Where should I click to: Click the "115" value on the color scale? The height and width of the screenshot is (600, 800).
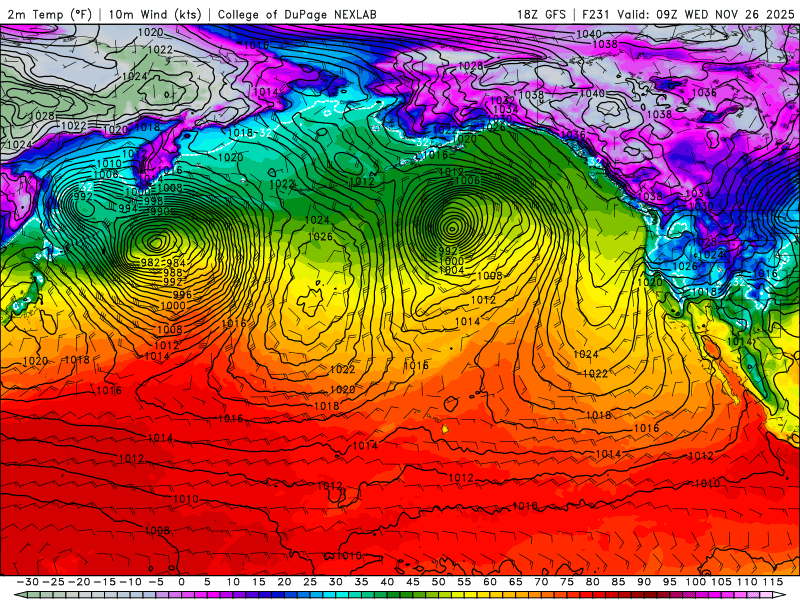[772, 582]
